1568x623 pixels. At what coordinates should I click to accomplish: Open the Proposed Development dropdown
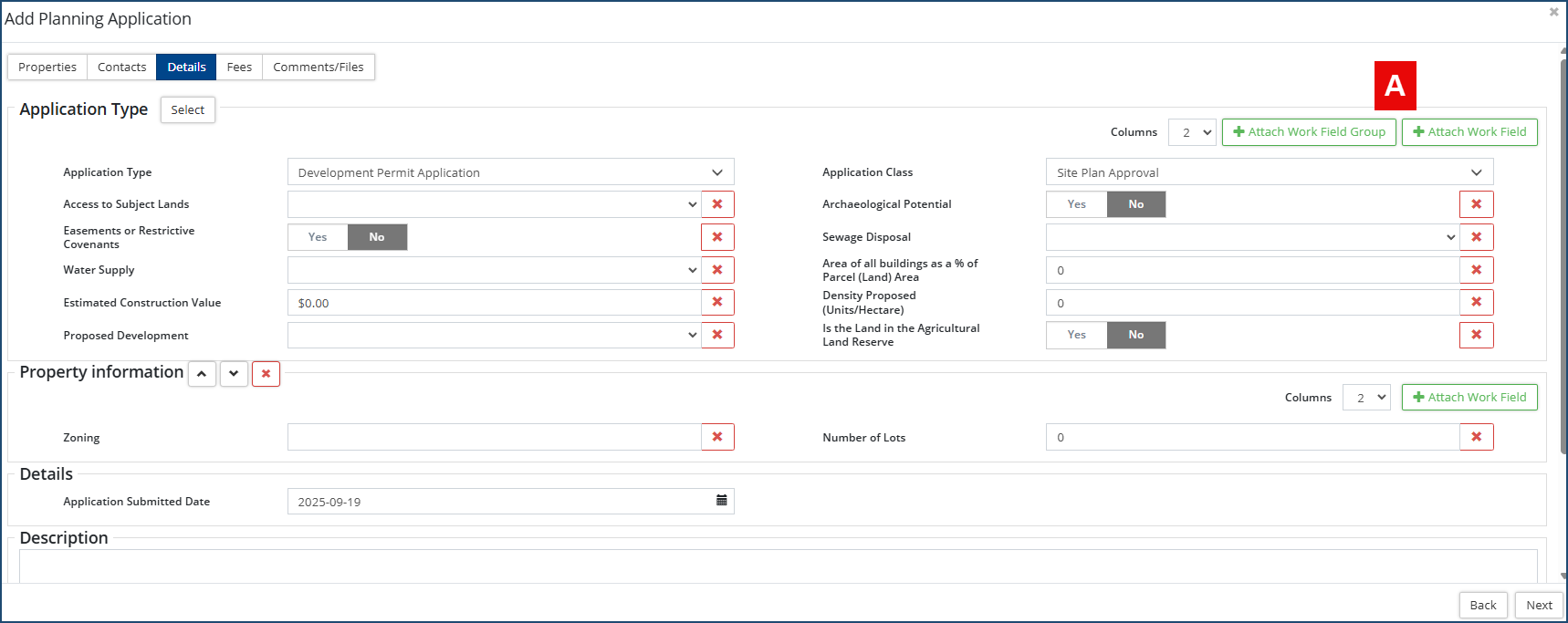[494, 335]
